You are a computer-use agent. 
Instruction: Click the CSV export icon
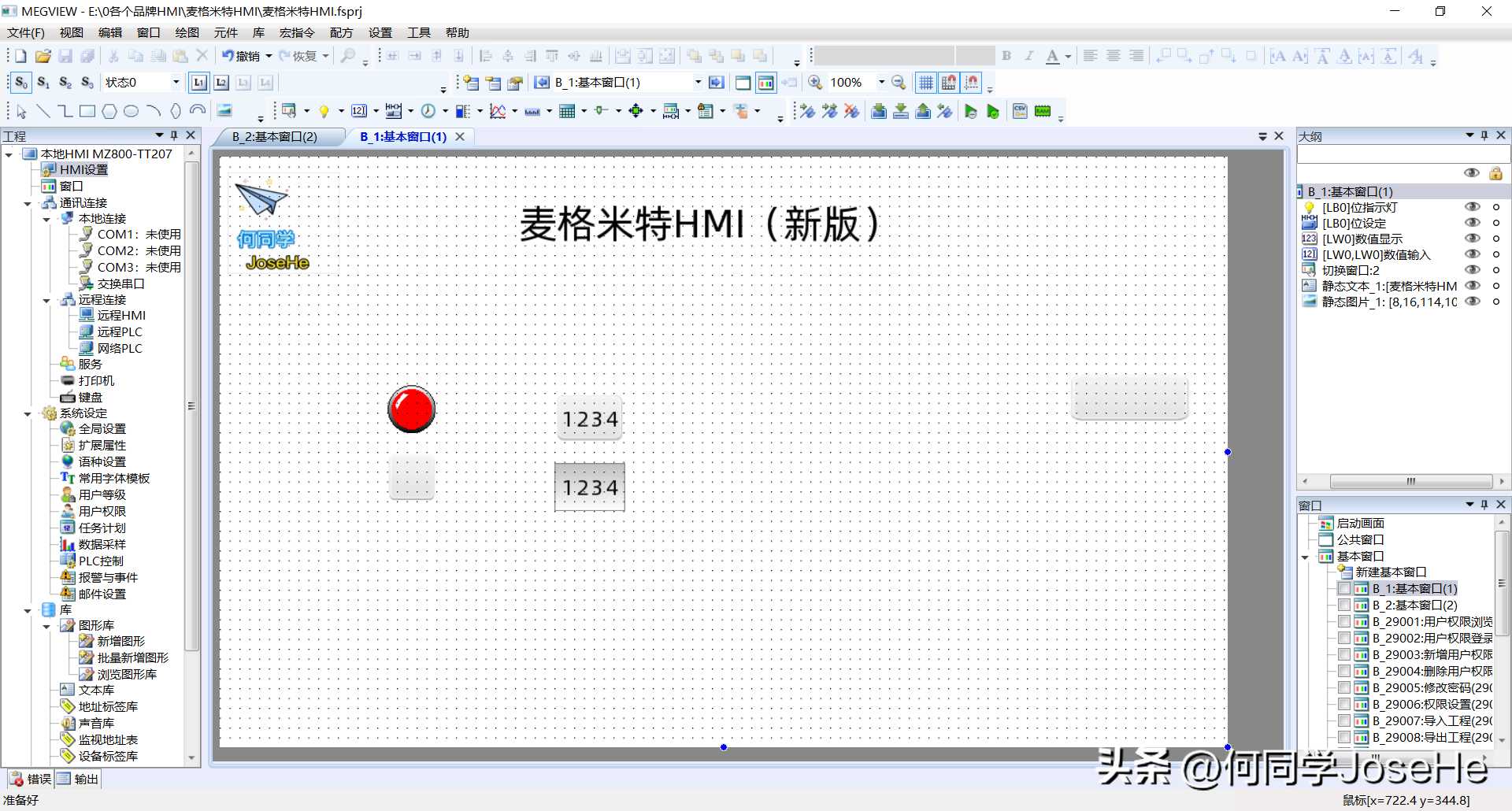1020,111
